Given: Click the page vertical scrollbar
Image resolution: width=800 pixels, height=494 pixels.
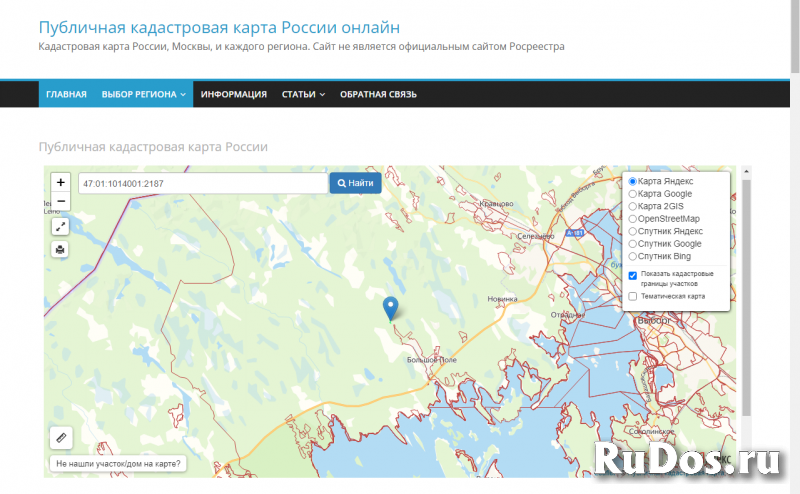Looking at the screenshot, I should pyautogui.click(x=795, y=36).
